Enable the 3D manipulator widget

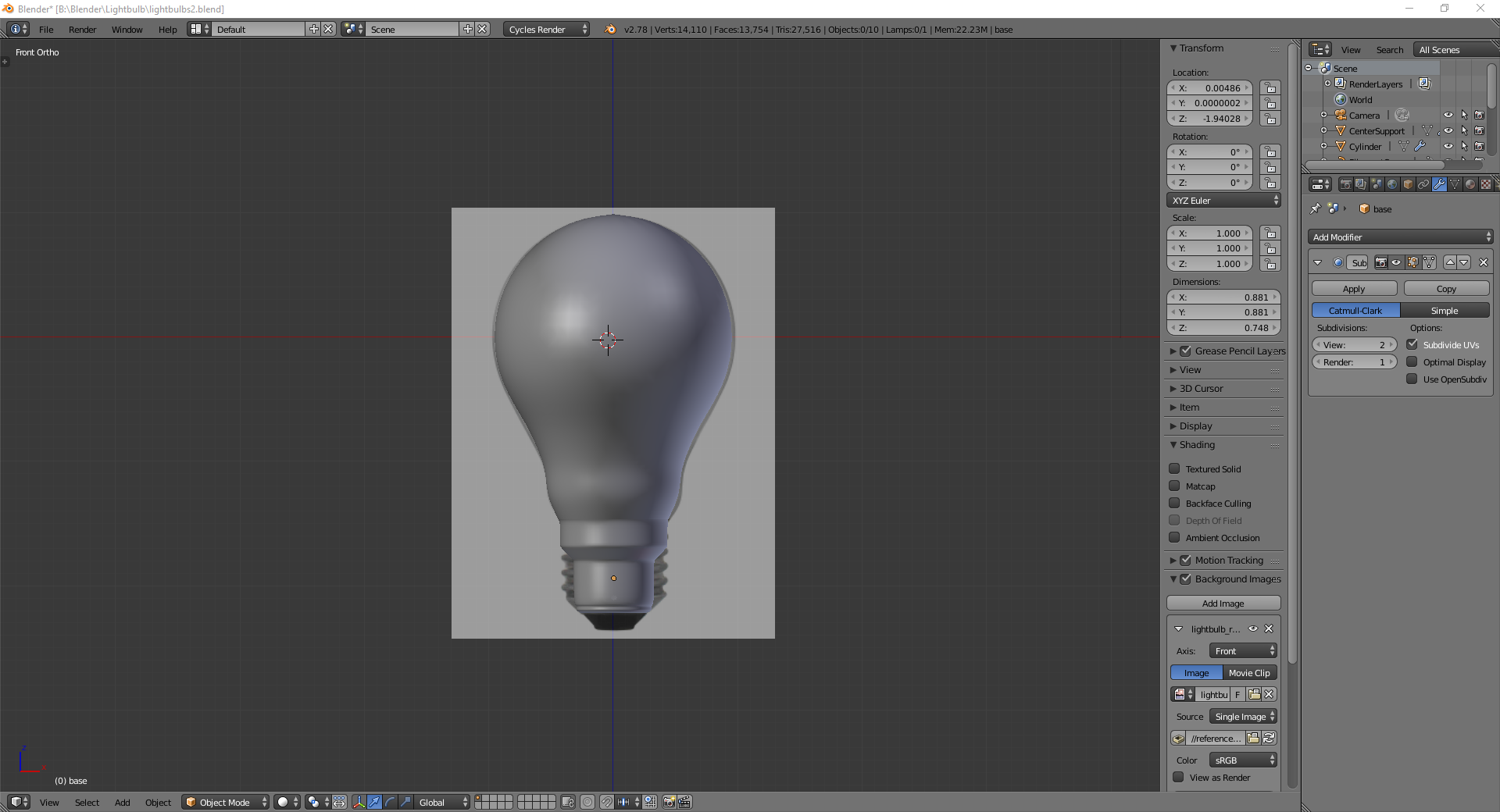(x=359, y=803)
